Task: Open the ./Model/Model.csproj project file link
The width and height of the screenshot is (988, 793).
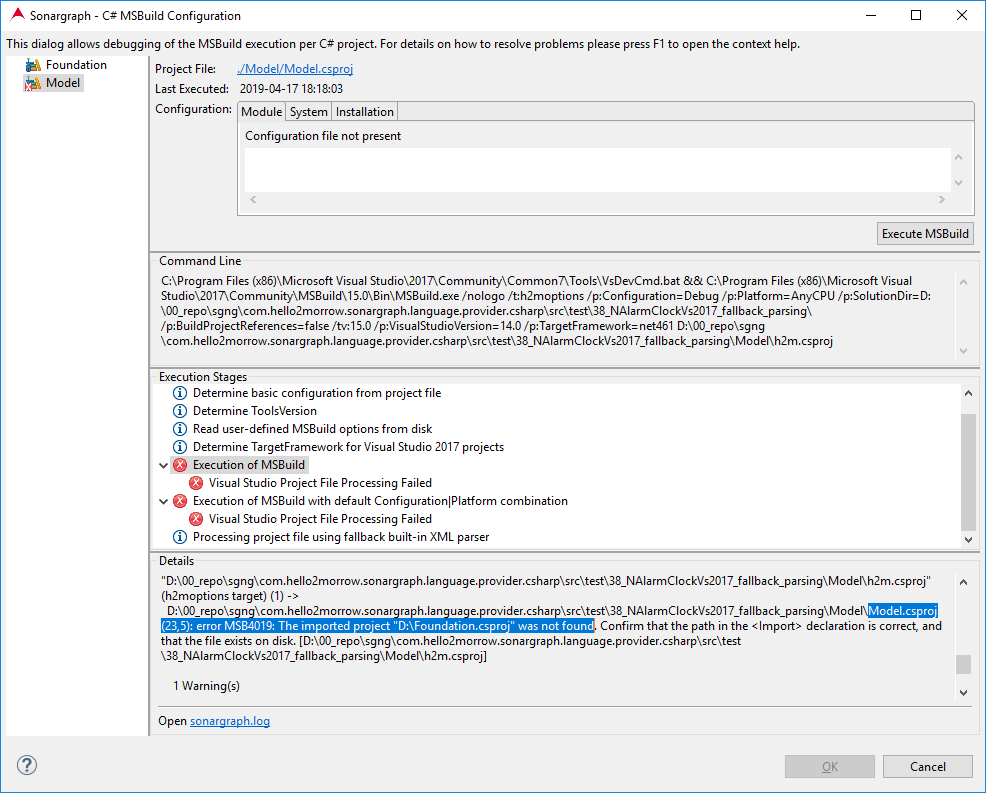Action: (294, 68)
